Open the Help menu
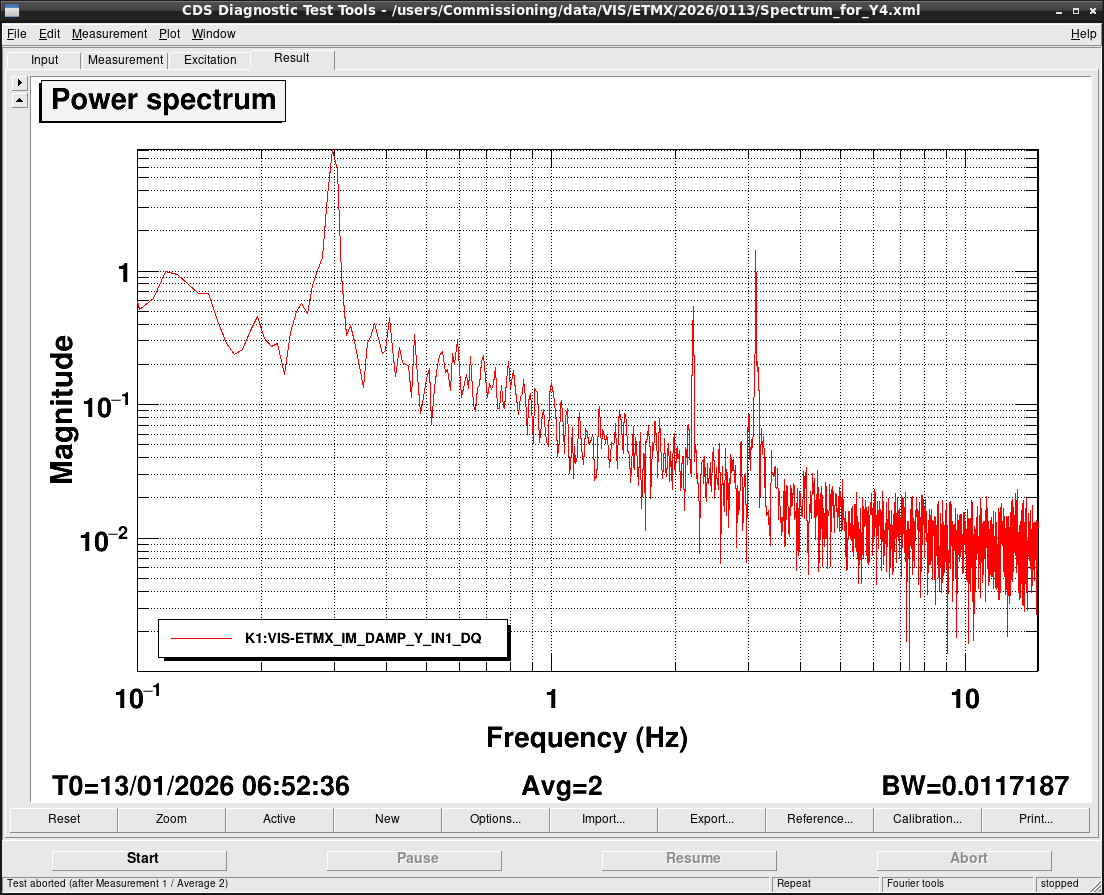 click(1083, 34)
